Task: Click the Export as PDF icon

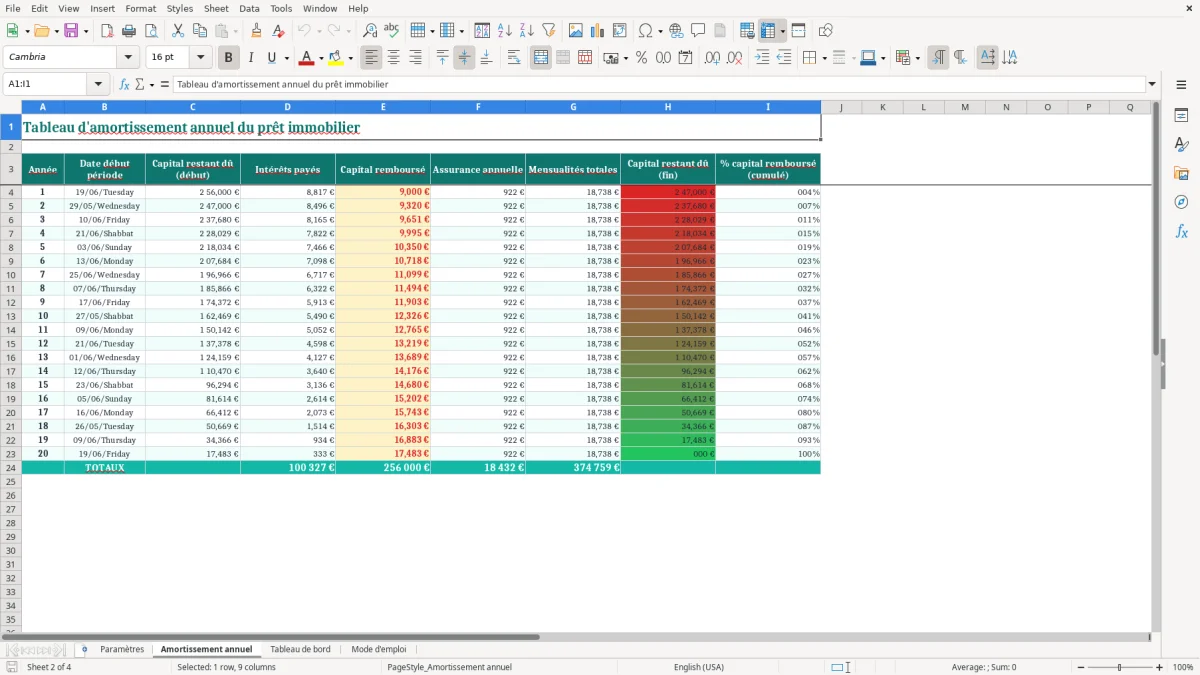Action: click(x=107, y=31)
